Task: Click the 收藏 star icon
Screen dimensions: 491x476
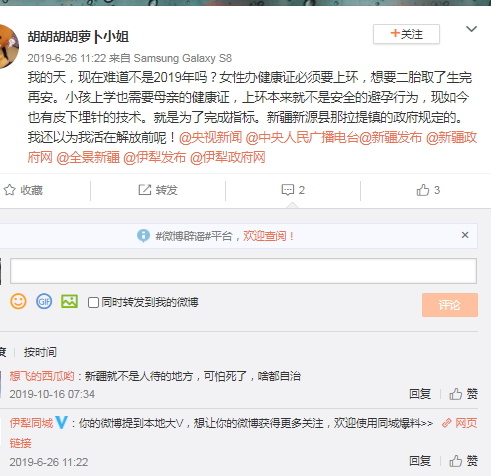Action: 9,190
